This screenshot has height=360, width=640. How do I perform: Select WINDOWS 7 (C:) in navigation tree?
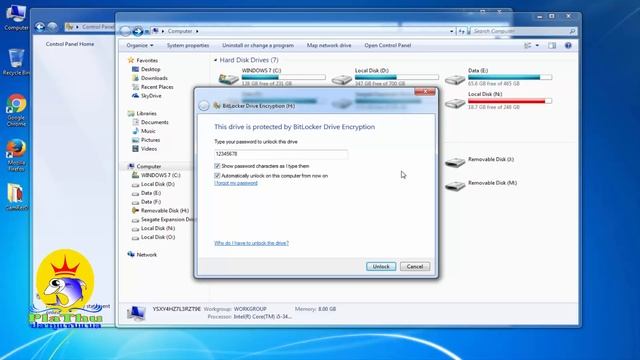click(x=160, y=175)
